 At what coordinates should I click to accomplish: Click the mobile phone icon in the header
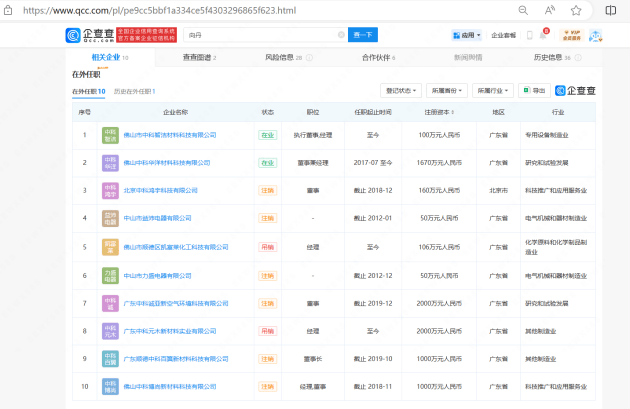[530, 35]
